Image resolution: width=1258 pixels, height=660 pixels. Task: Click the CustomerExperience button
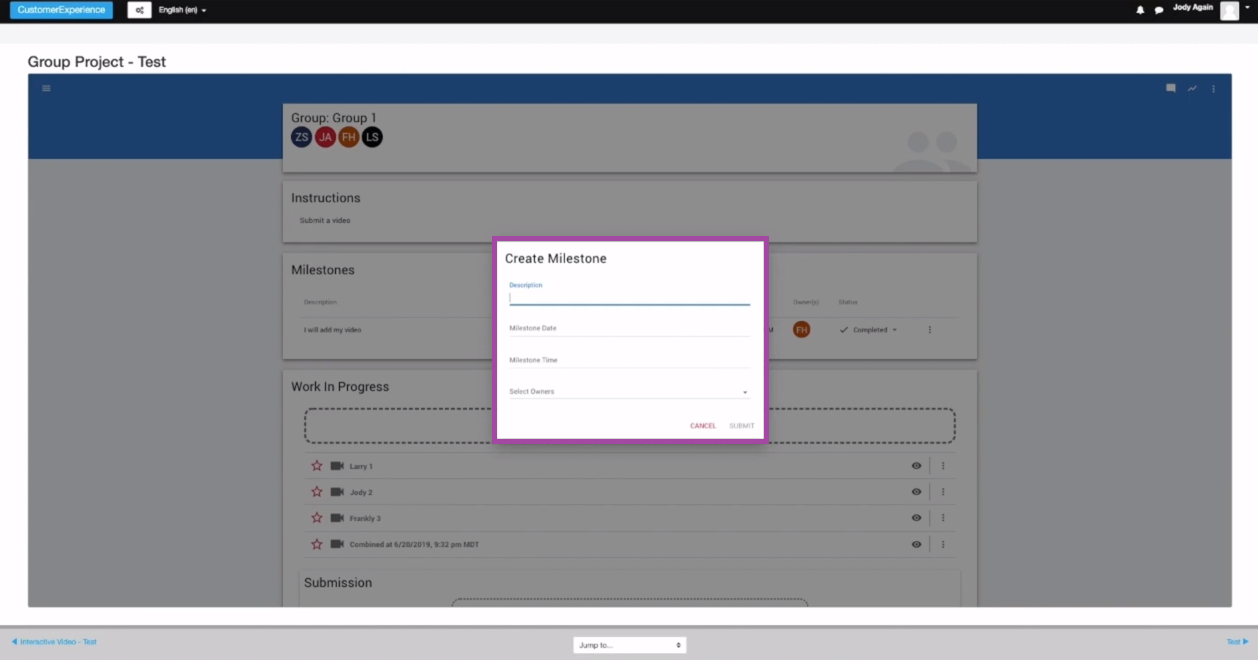click(x=61, y=10)
